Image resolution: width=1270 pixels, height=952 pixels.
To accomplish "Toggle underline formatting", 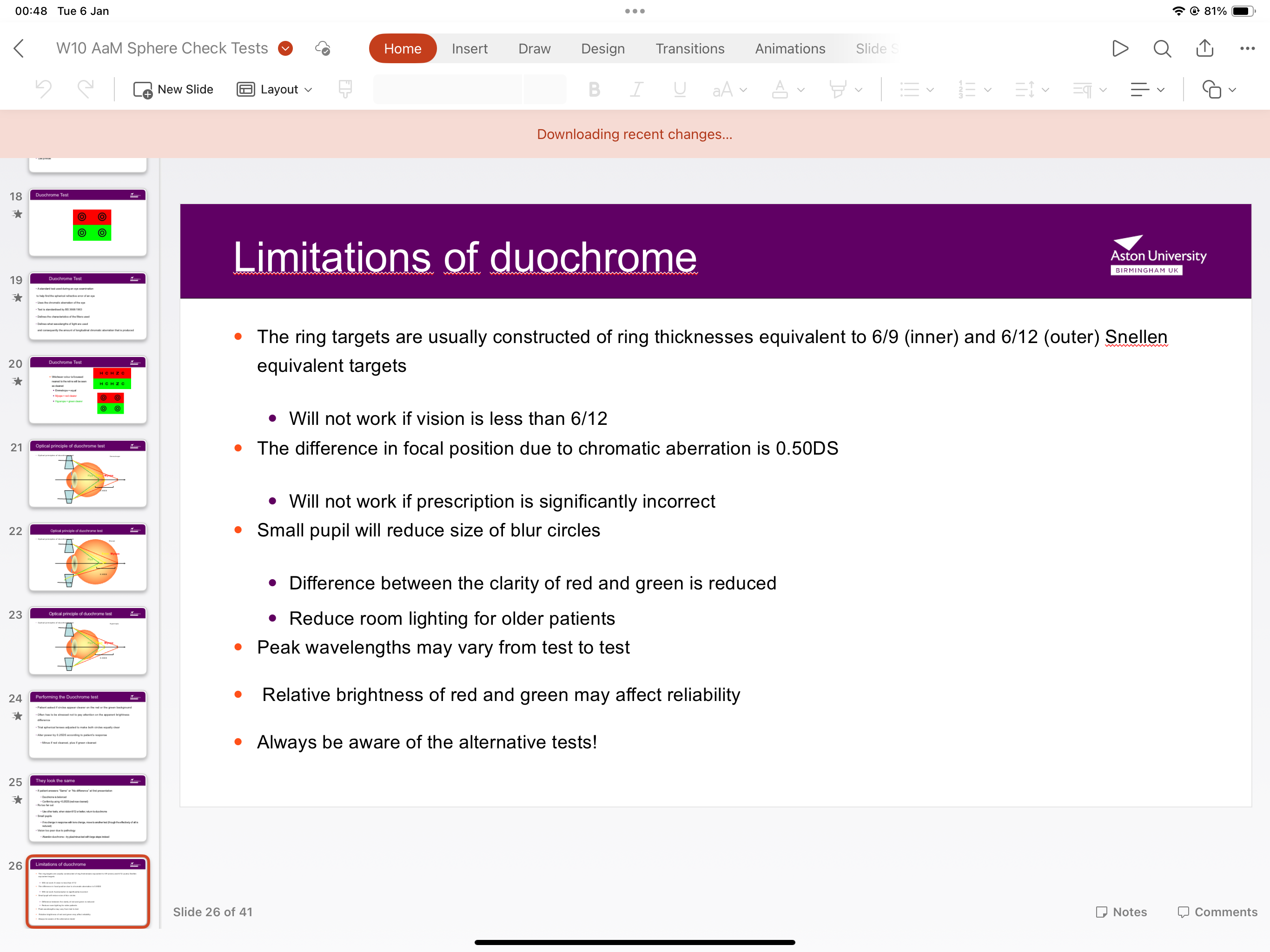I will [680, 89].
